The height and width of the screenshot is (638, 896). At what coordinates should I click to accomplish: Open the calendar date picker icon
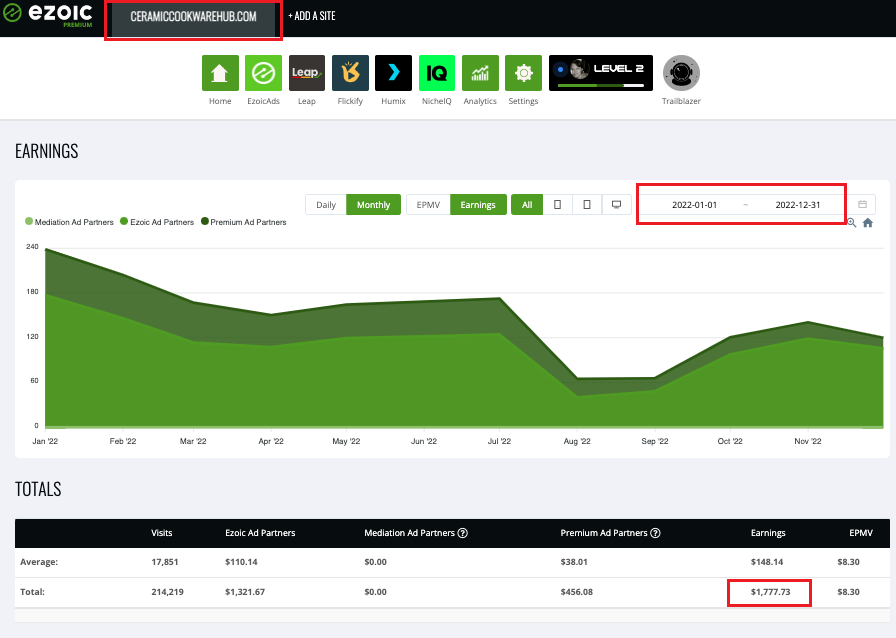(862, 205)
